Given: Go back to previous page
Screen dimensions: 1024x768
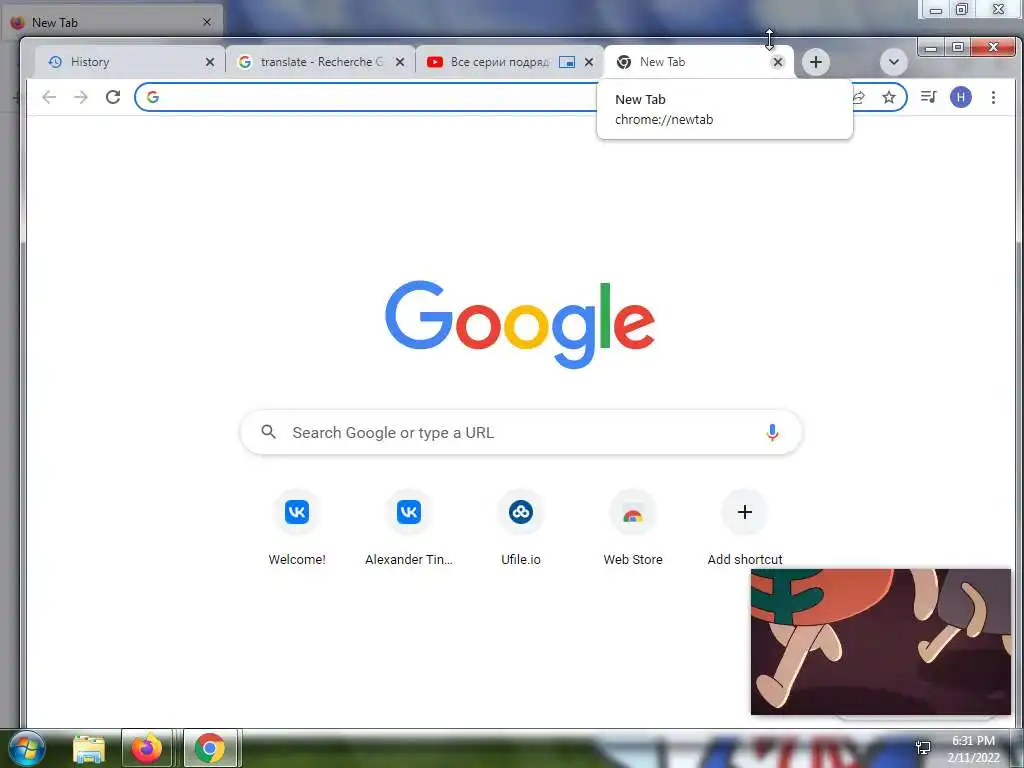Looking at the screenshot, I should (x=49, y=97).
